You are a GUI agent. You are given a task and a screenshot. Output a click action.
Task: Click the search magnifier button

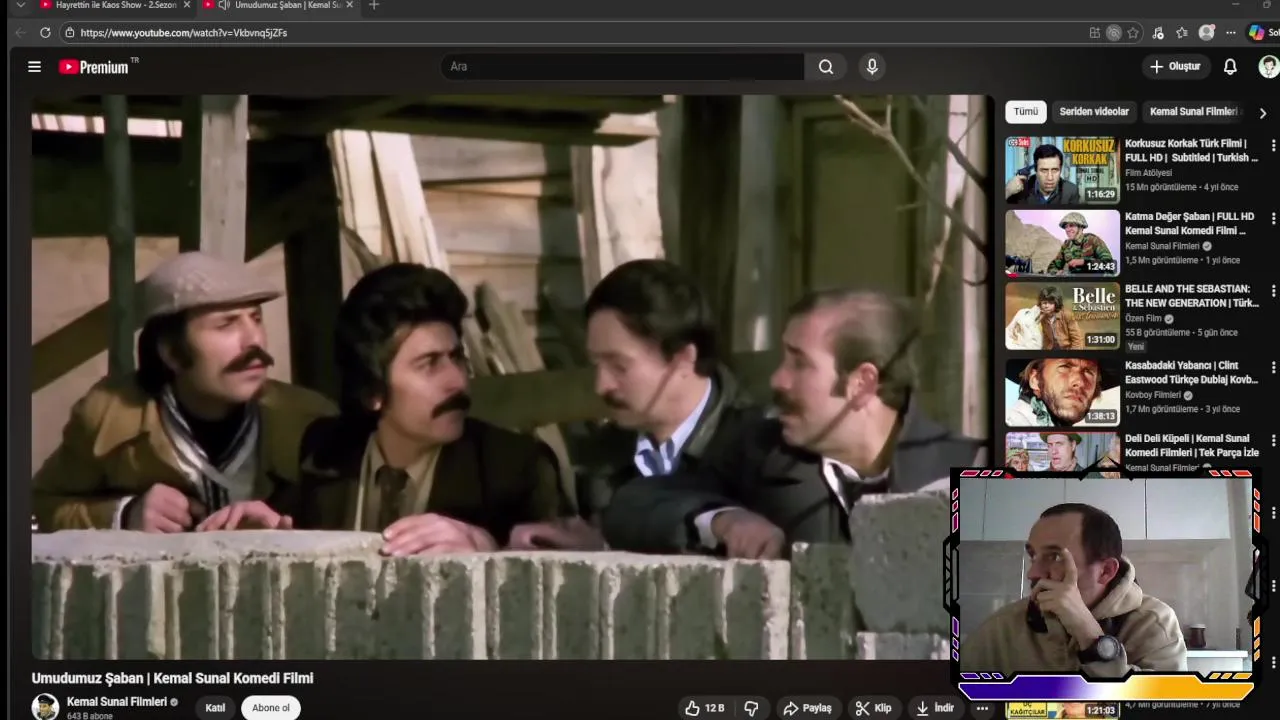(826, 67)
